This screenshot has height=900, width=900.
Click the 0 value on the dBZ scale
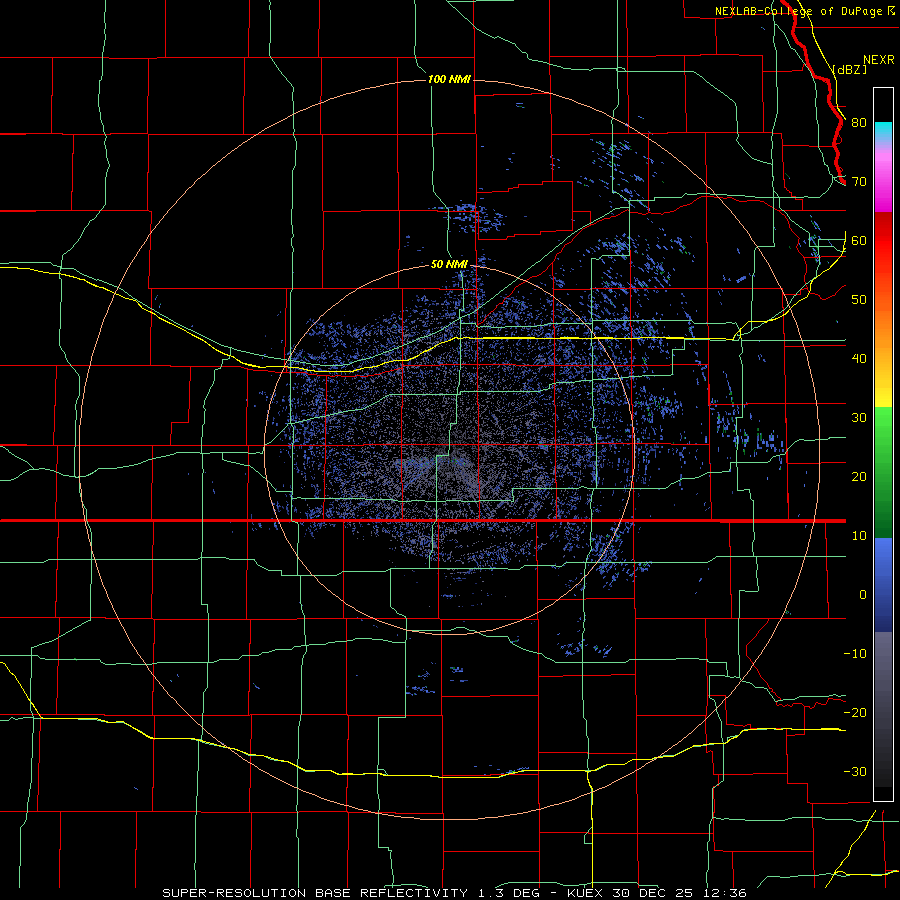point(863,595)
